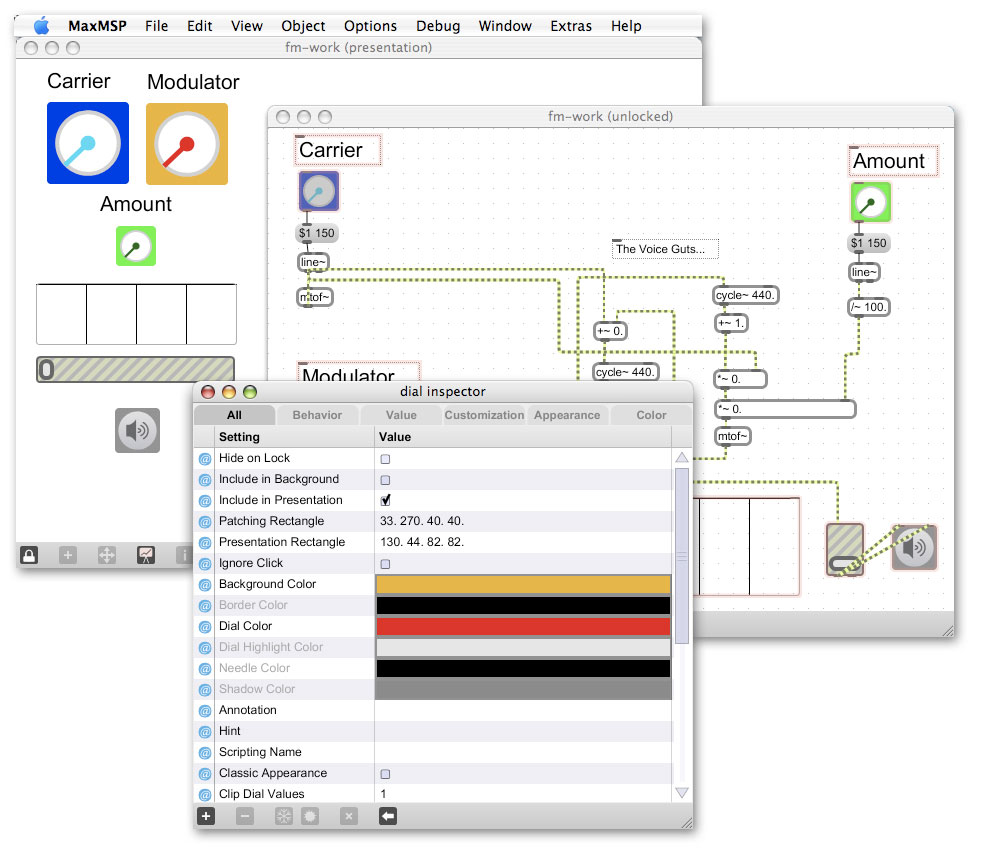Screen dimensions: 983x849
Task: Click the speaker object in unlocked patcher
Action: (914, 547)
